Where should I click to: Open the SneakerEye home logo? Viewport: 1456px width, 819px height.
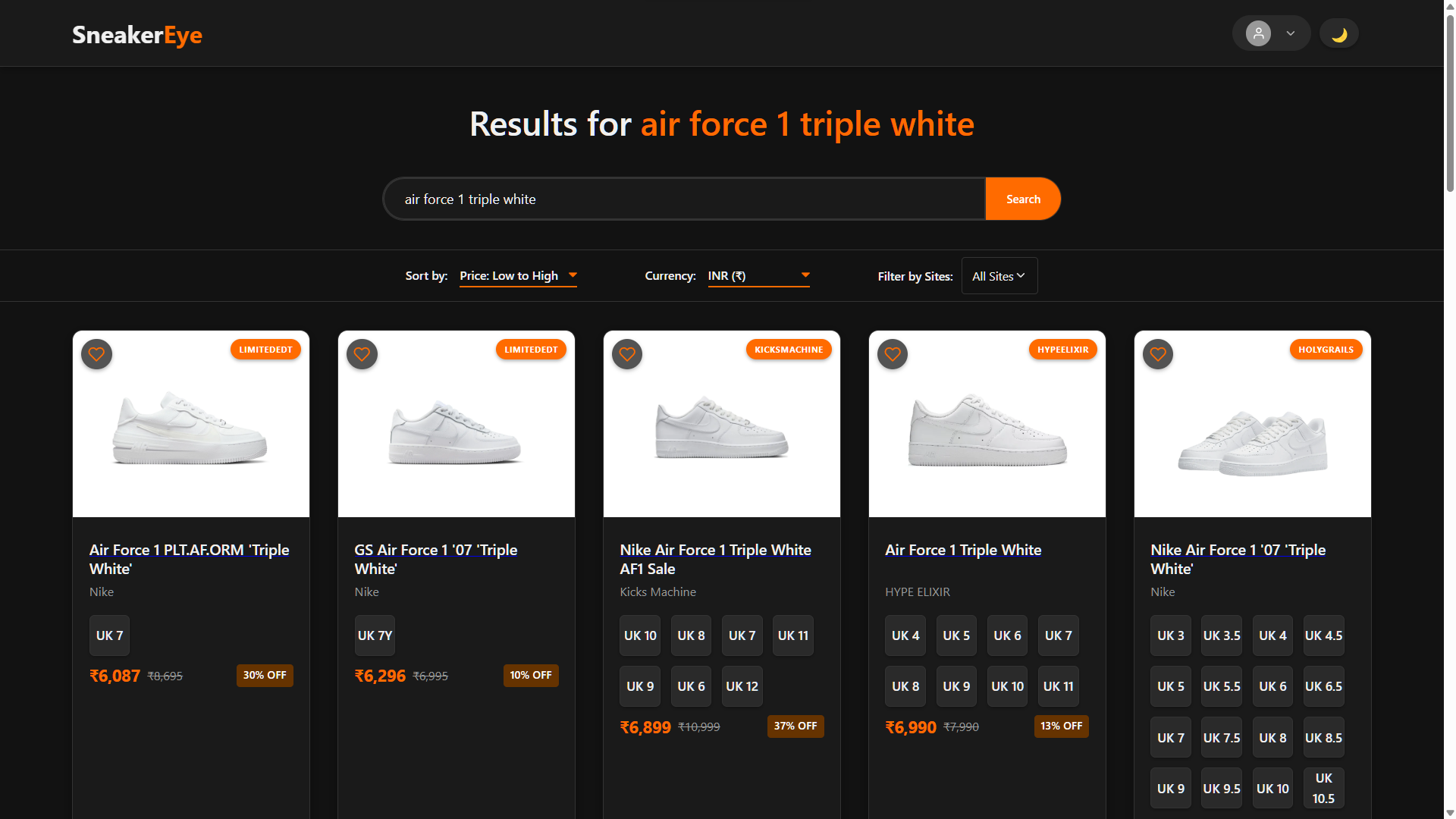pyautogui.click(x=137, y=35)
